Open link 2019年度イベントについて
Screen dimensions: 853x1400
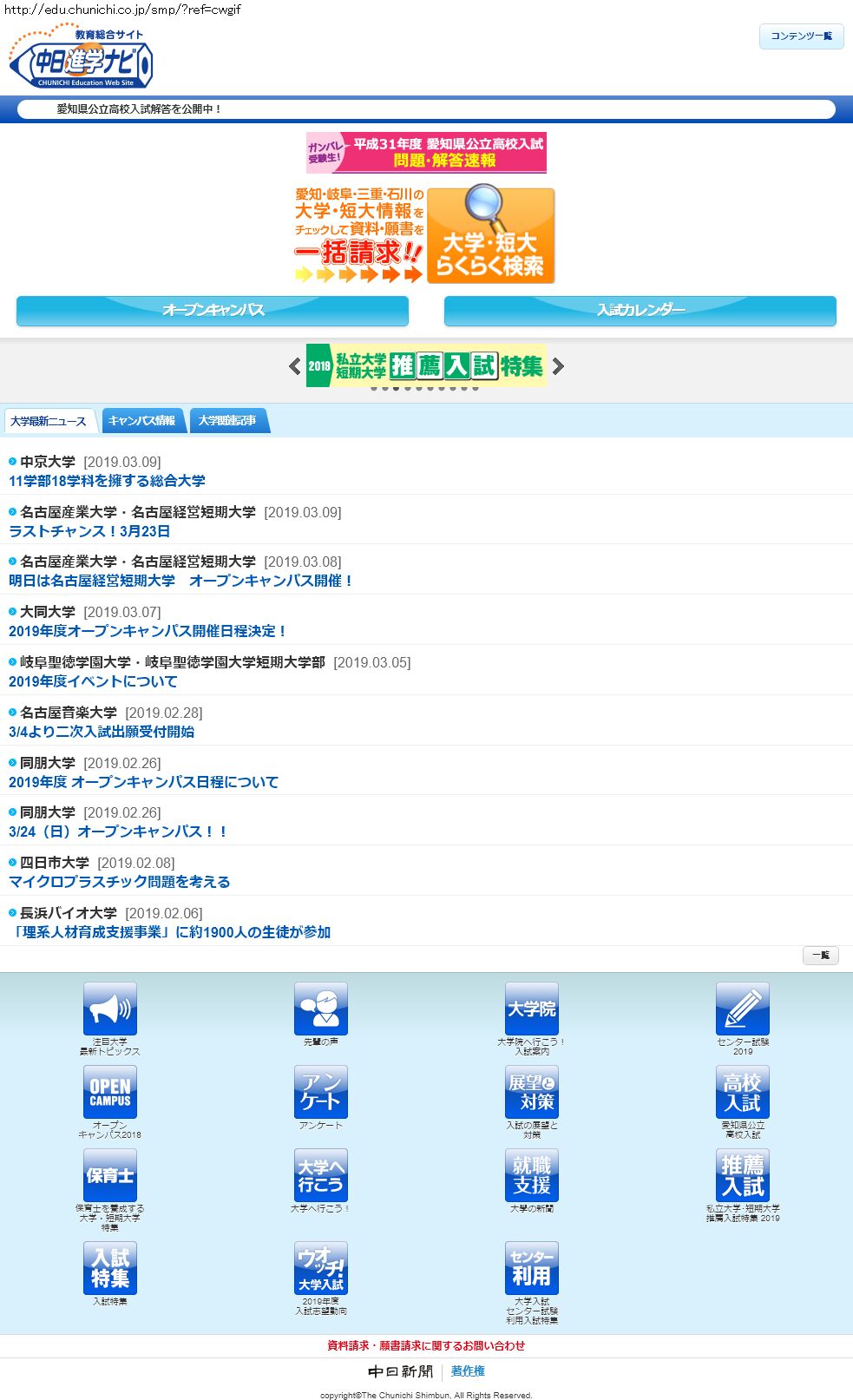[x=93, y=681]
